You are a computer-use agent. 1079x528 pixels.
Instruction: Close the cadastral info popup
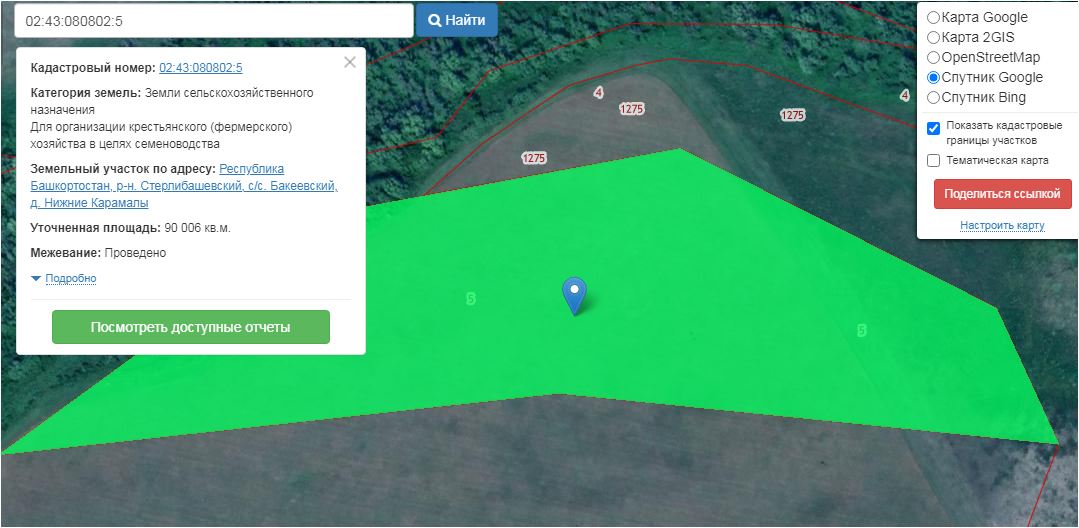pos(349,62)
